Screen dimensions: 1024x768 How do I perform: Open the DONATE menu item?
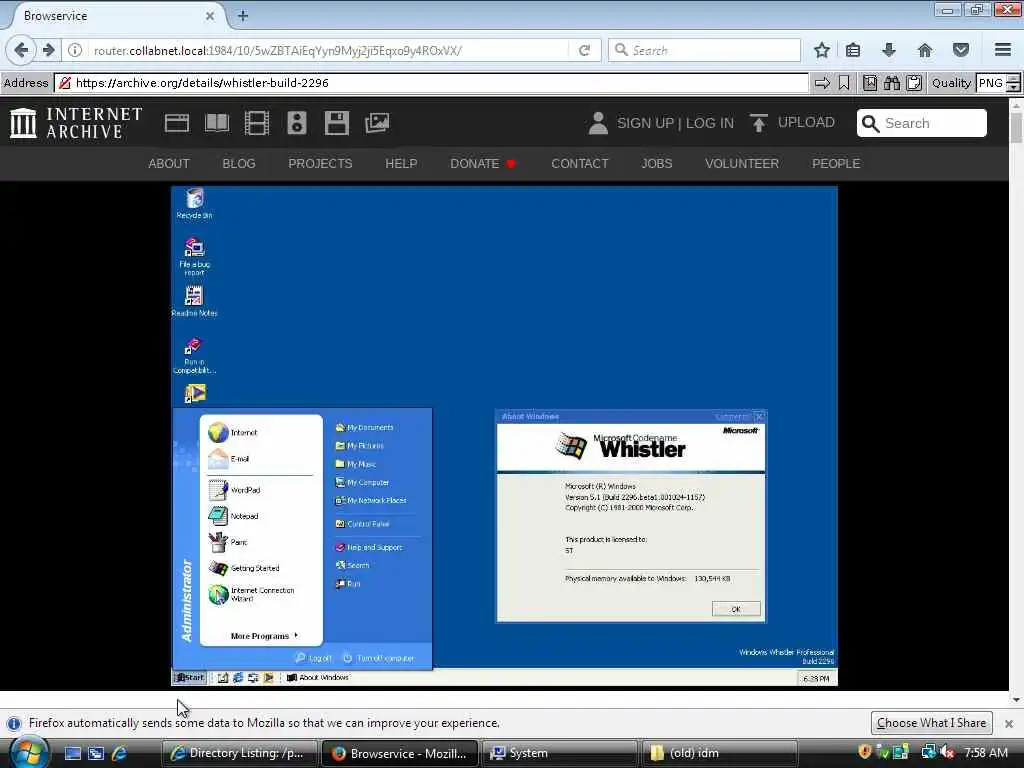point(483,163)
